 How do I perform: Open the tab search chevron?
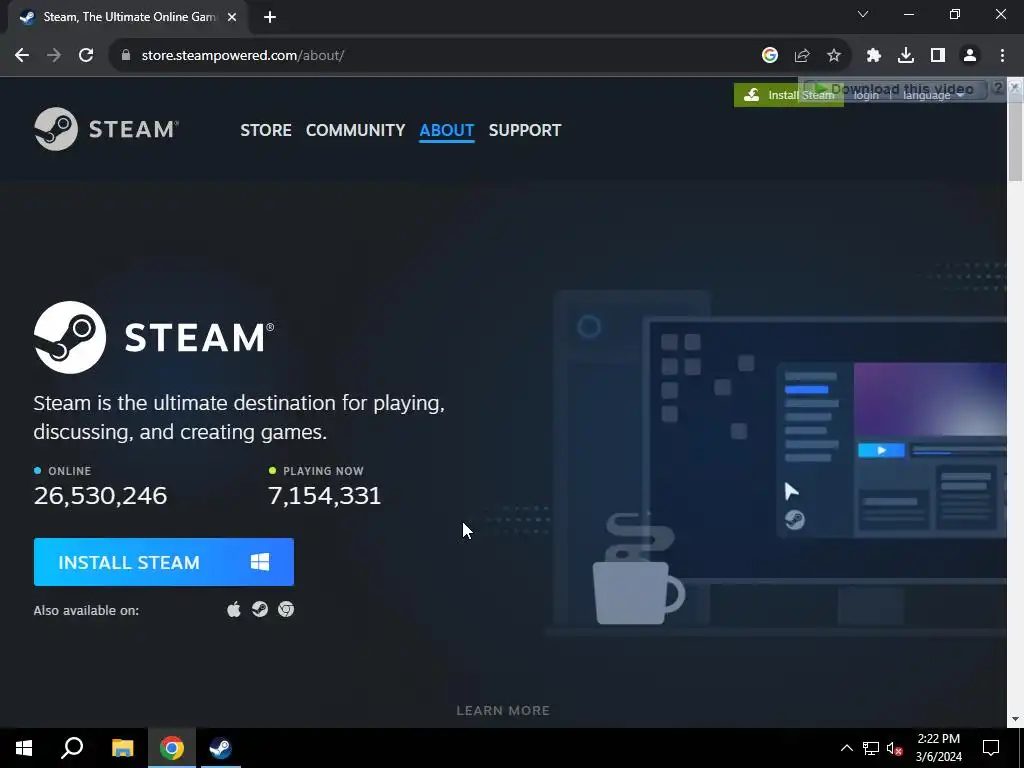tap(863, 14)
